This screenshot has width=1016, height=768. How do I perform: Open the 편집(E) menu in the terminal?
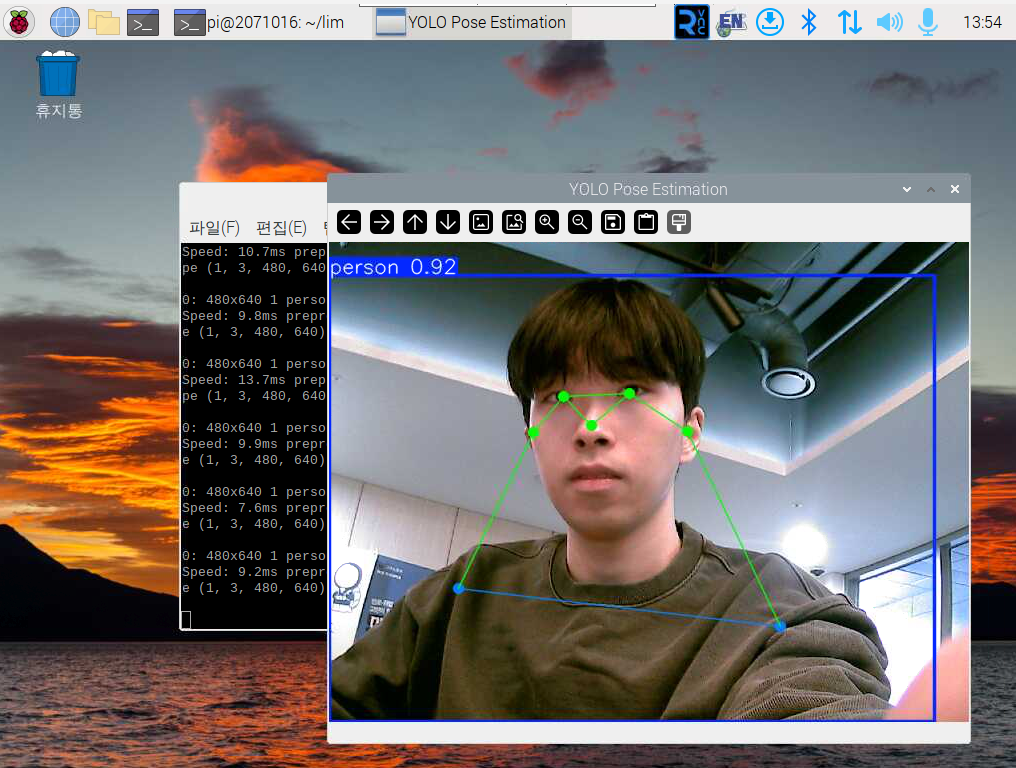point(281,227)
